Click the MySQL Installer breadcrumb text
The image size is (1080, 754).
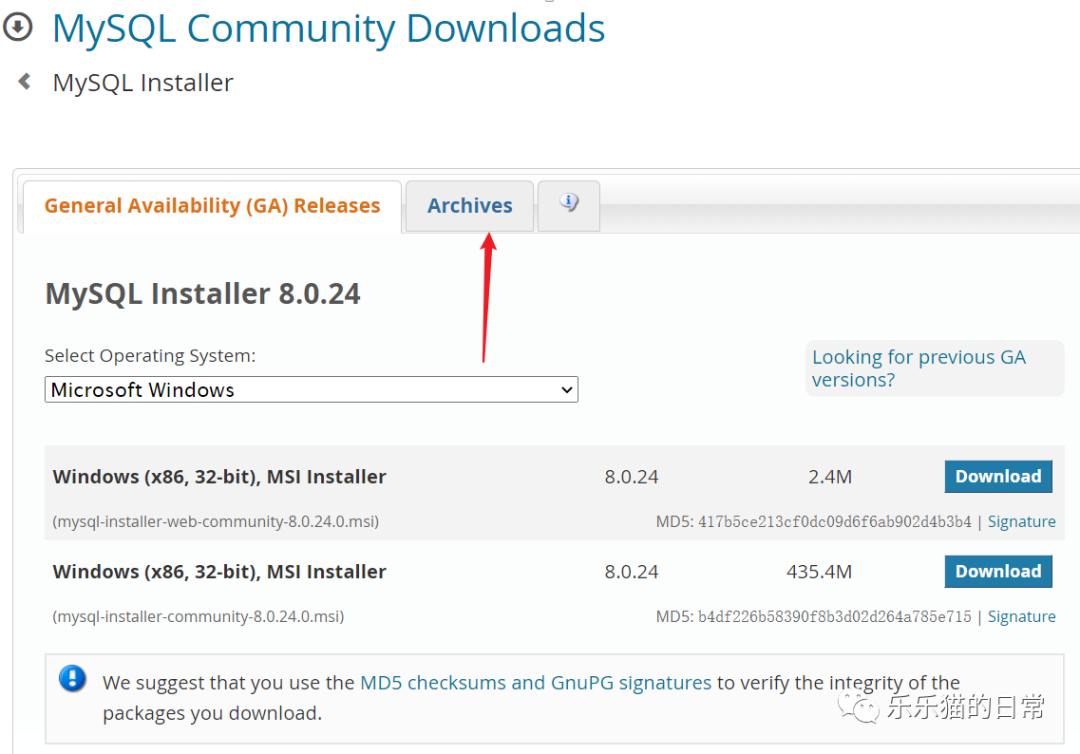pos(143,83)
